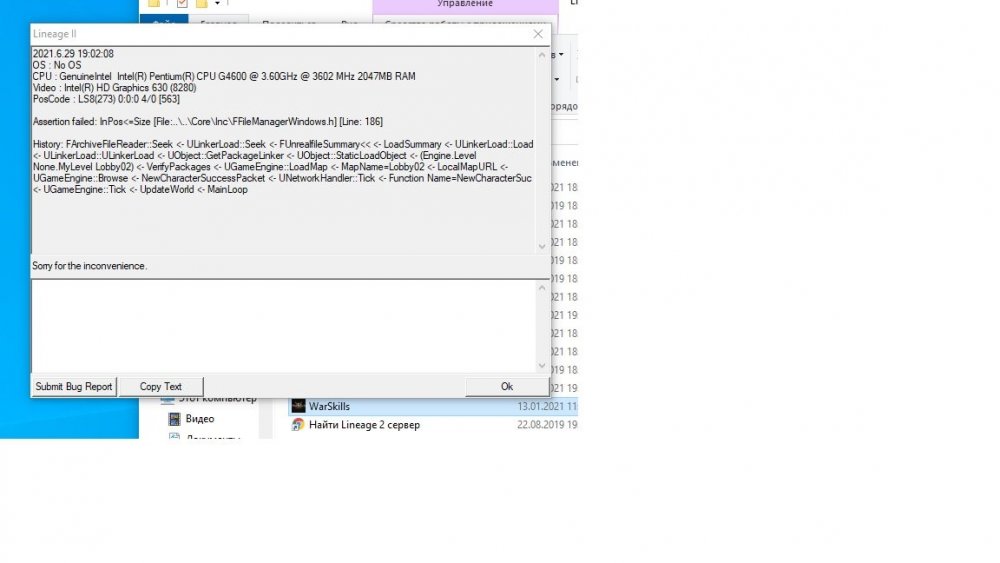
Task: Click the WarSkills modification date
Action: (x=546, y=407)
